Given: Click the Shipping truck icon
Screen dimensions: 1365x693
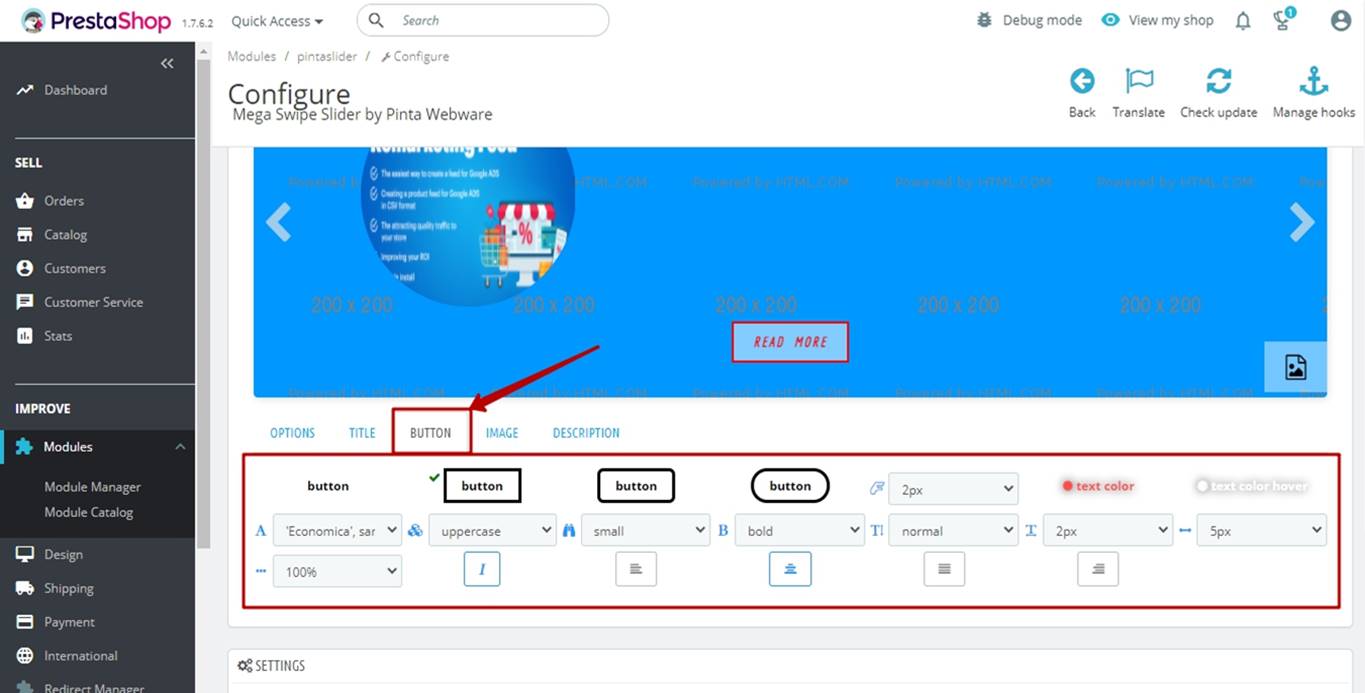Looking at the screenshot, I should 25,588.
